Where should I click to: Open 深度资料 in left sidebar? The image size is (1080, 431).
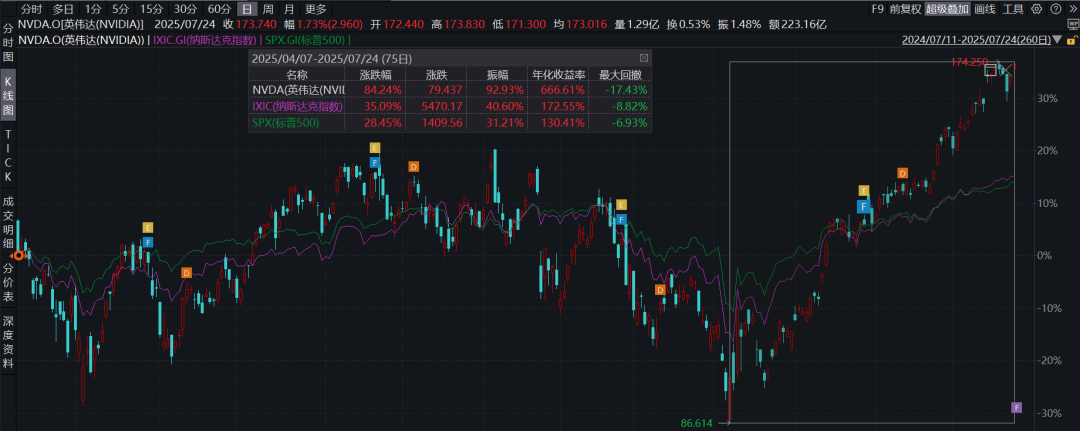click(8, 341)
